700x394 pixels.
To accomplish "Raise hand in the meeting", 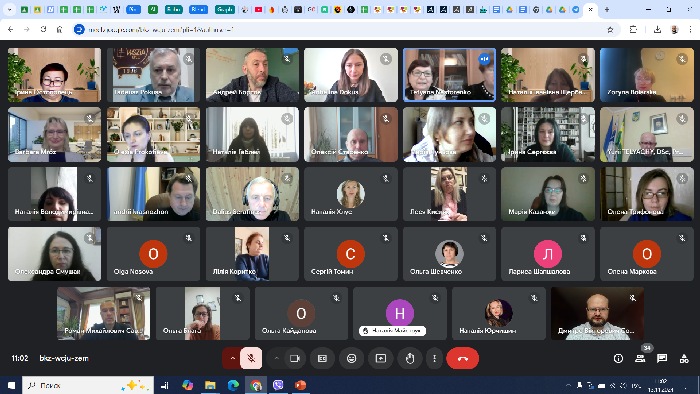I will pyautogui.click(x=410, y=358).
